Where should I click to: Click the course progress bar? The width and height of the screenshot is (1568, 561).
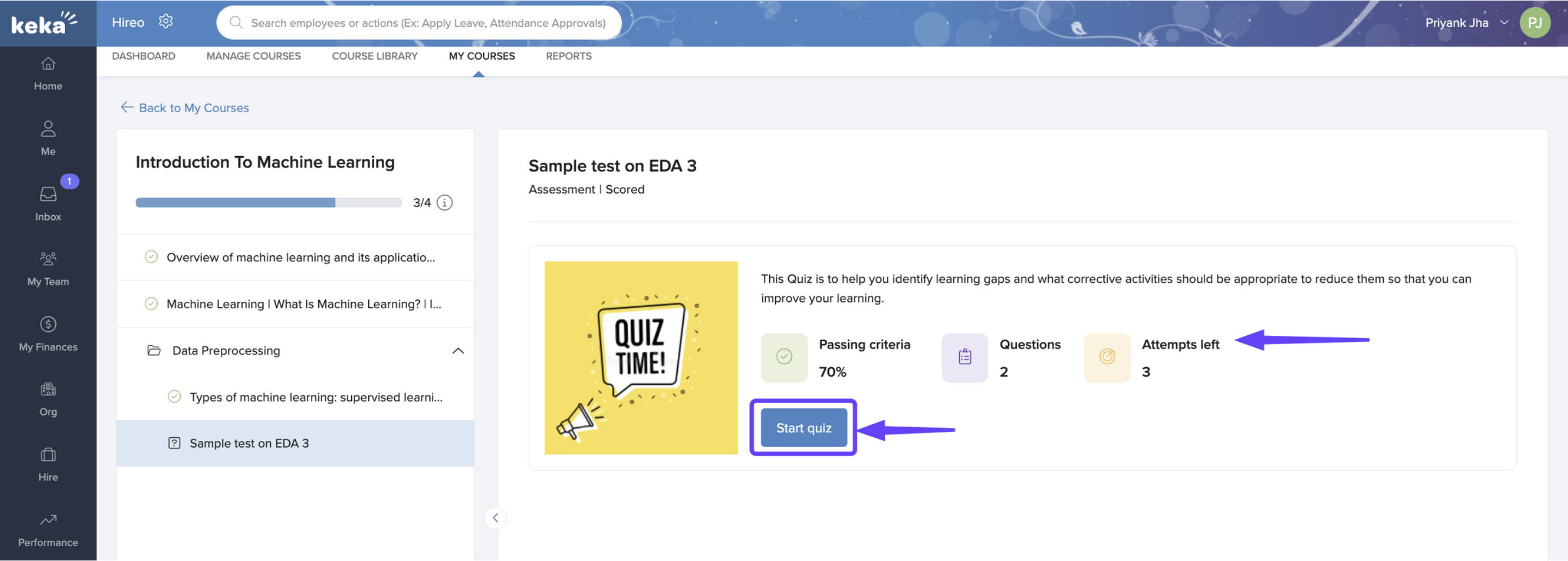(268, 203)
